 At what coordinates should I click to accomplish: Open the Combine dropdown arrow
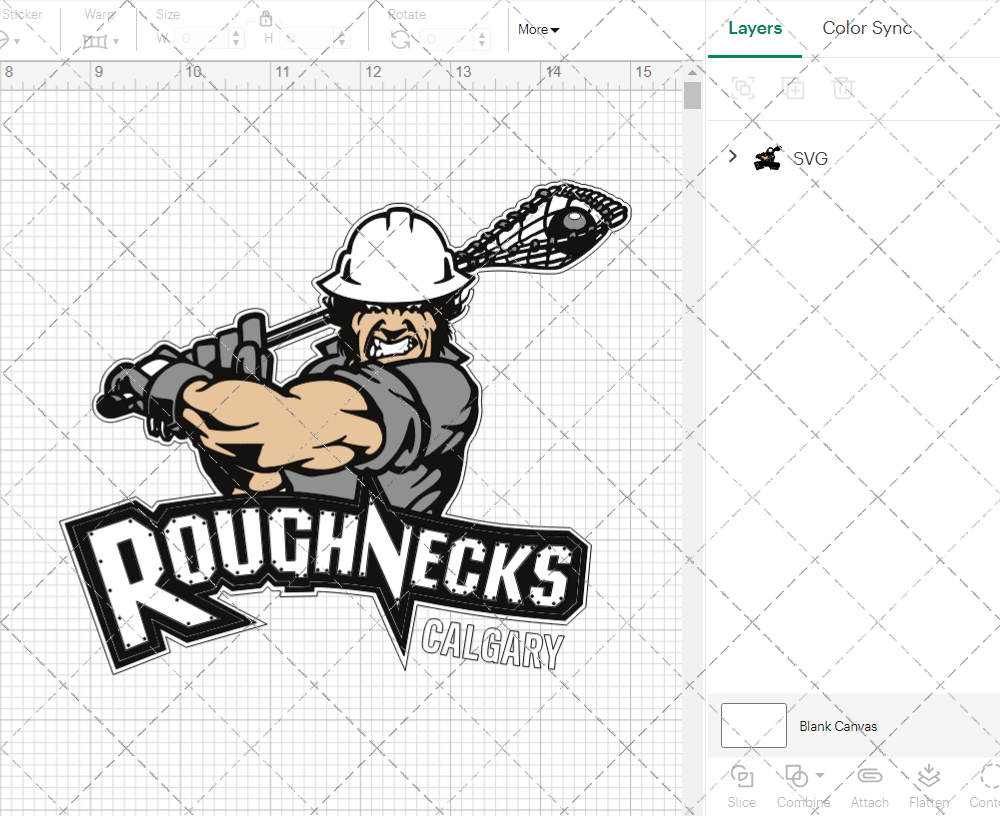[x=820, y=775]
